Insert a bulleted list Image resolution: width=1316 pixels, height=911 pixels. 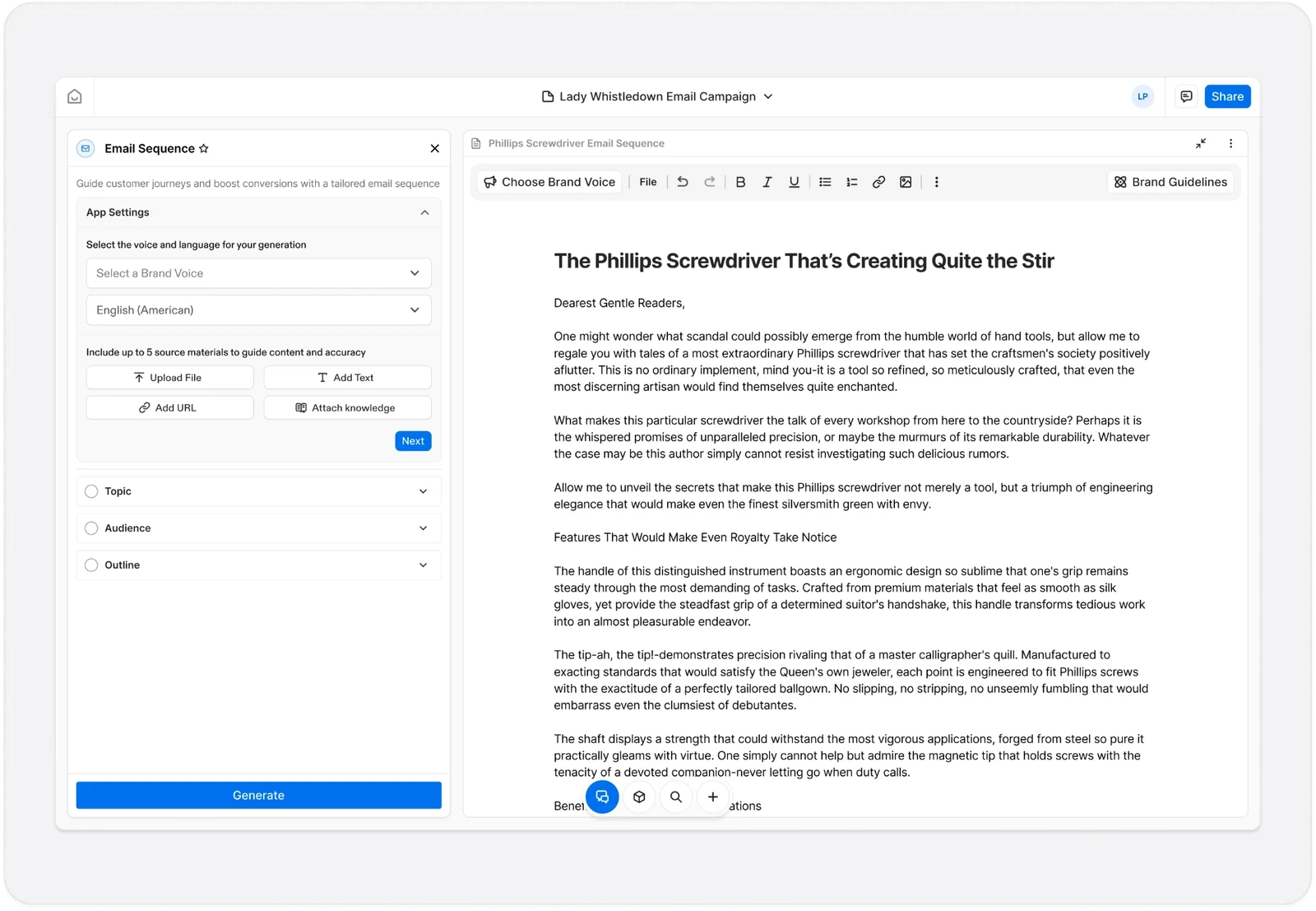[825, 182]
